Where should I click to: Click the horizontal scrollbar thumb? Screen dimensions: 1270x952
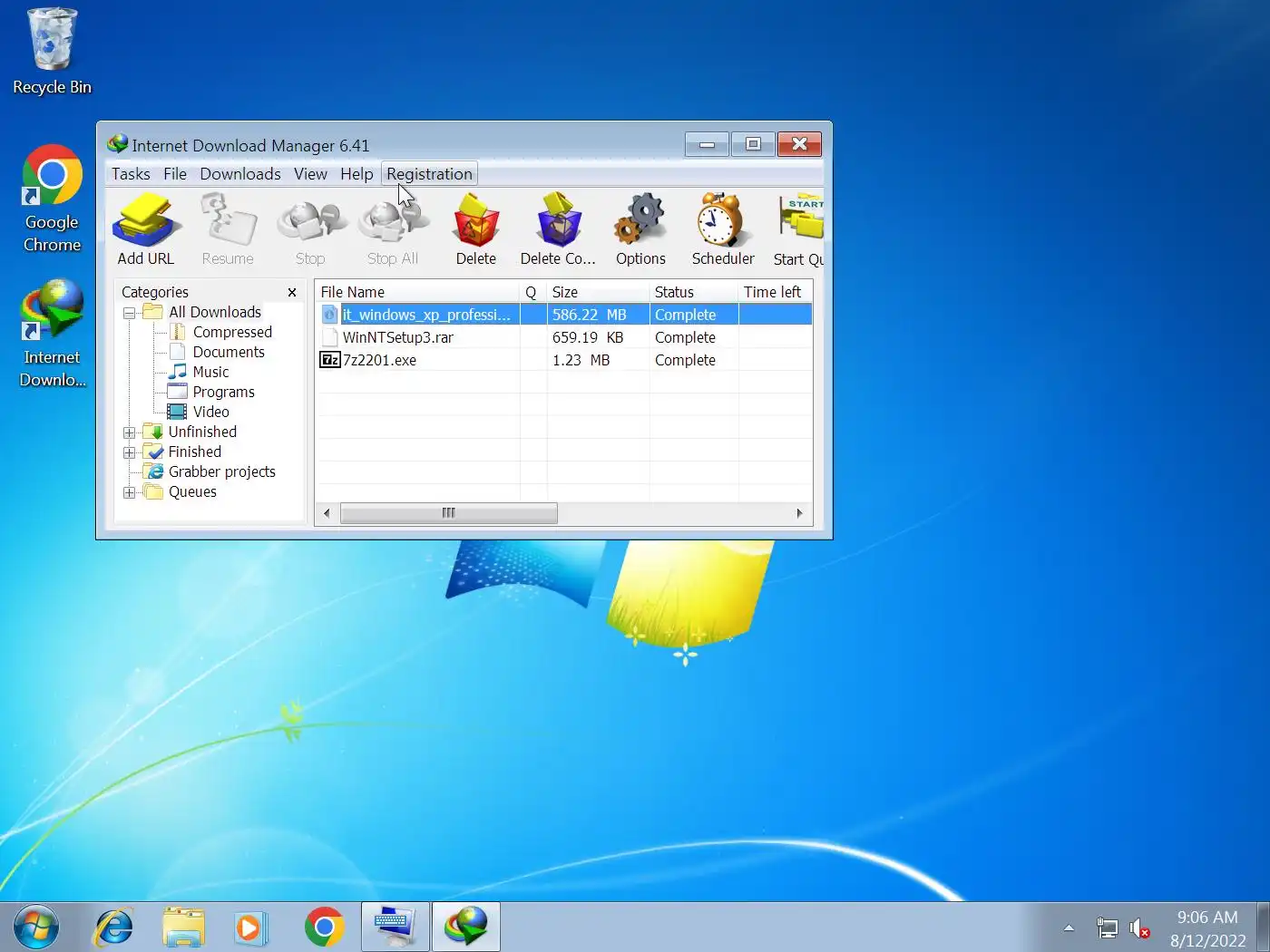point(448,513)
